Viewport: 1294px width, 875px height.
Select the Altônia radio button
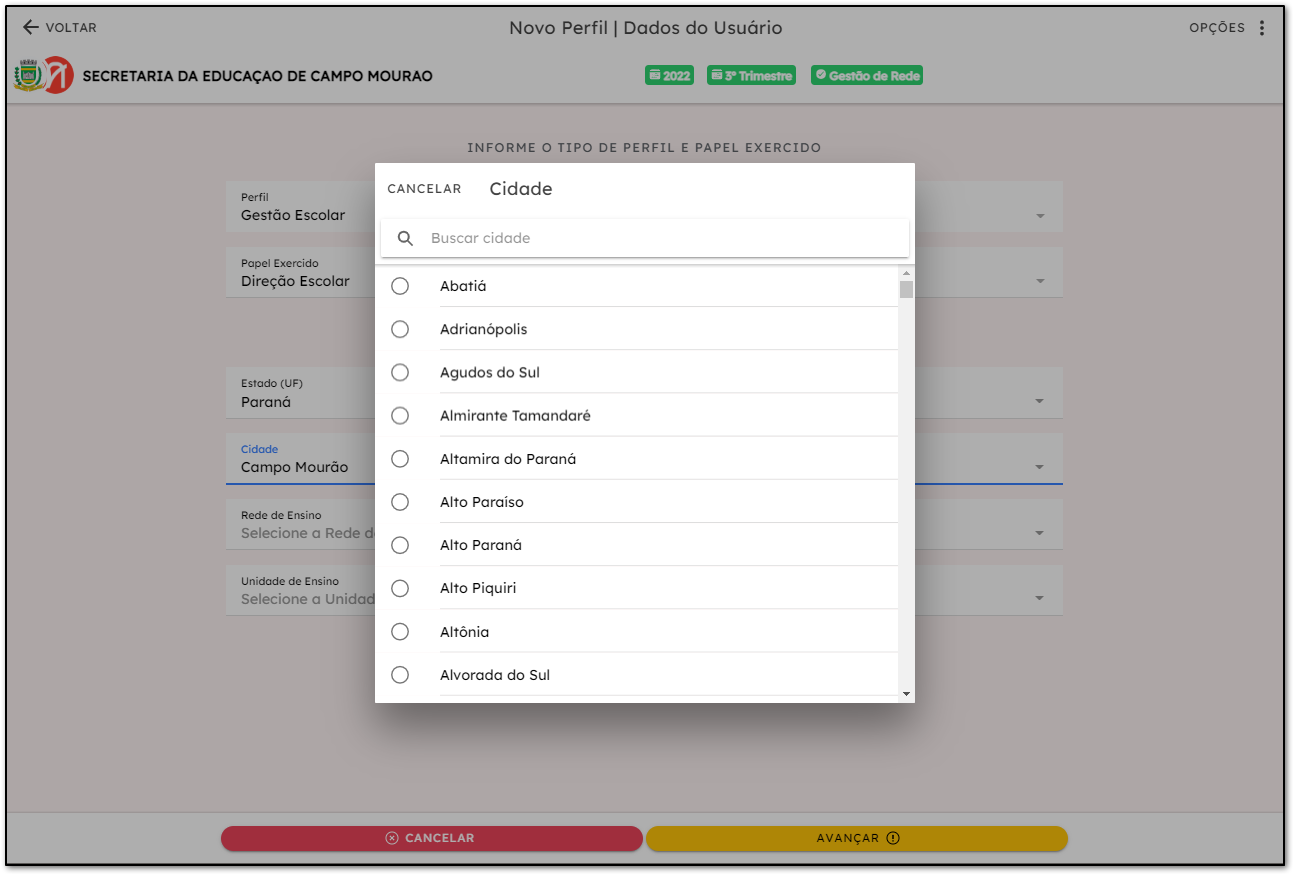click(x=400, y=632)
